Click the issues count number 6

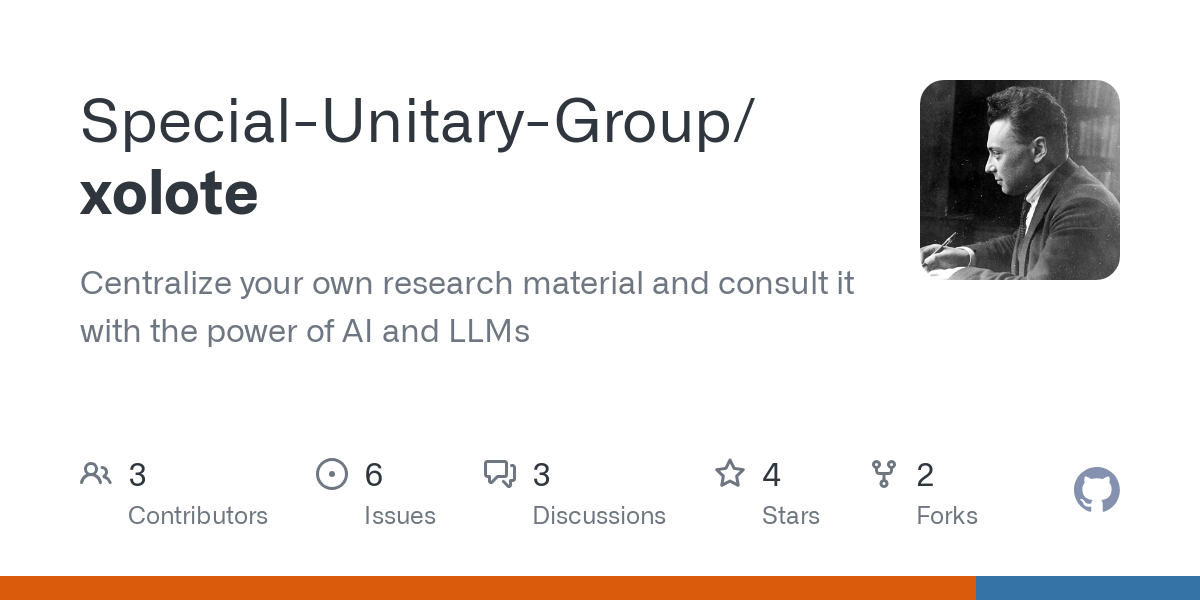(374, 474)
